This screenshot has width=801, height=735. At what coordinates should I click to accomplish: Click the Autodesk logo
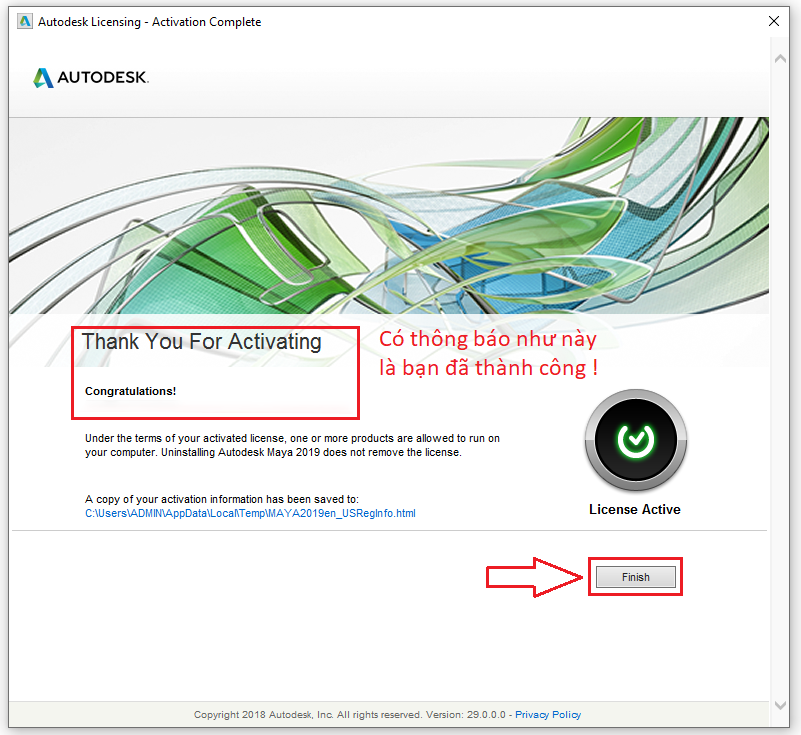(89, 77)
